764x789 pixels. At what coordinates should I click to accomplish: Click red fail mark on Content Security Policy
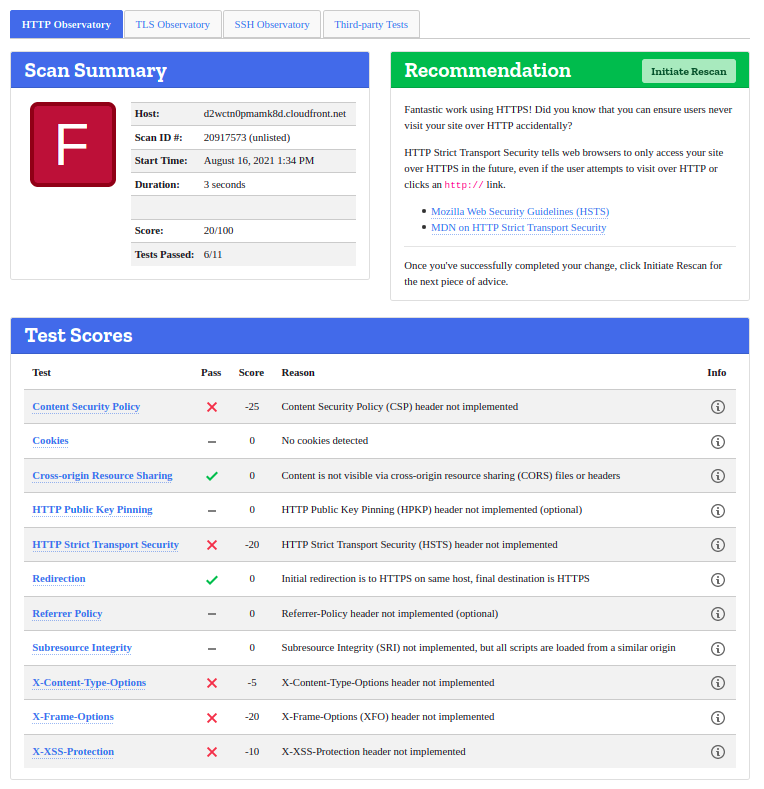coord(212,407)
